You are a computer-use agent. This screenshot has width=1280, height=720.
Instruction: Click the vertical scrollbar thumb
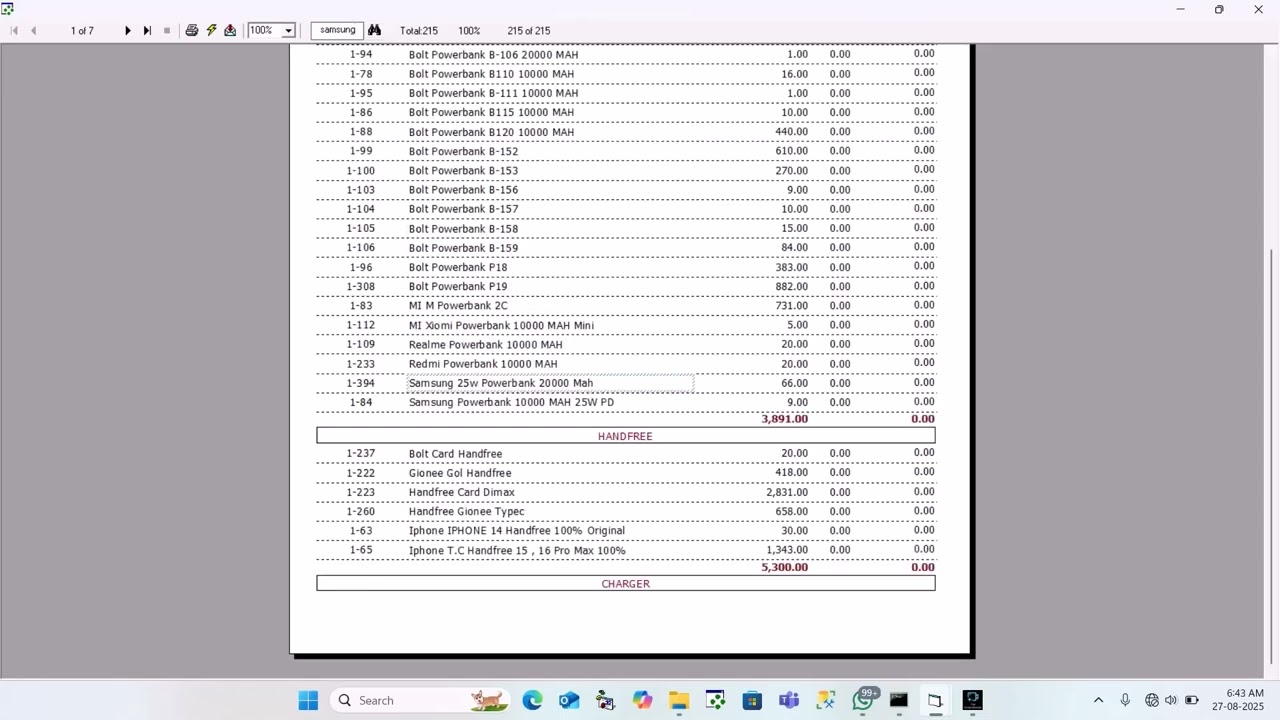(1272, 457)
